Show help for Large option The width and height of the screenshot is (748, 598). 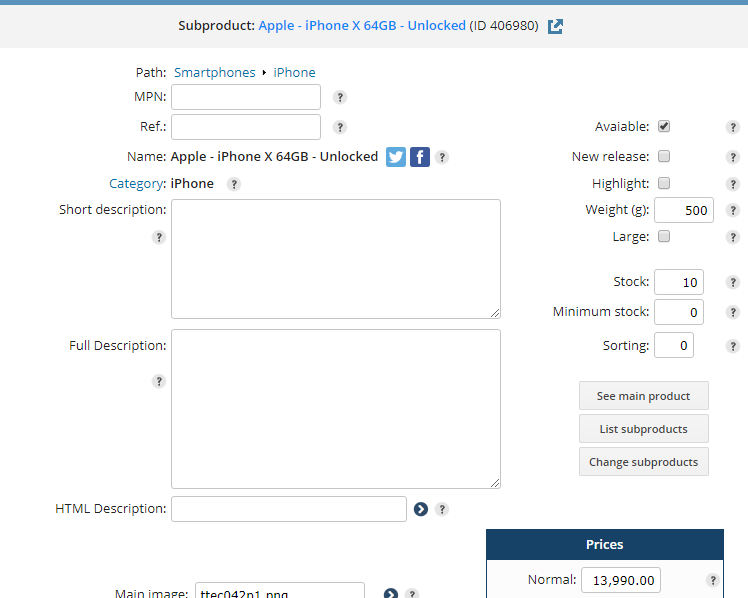click(733, 237)
